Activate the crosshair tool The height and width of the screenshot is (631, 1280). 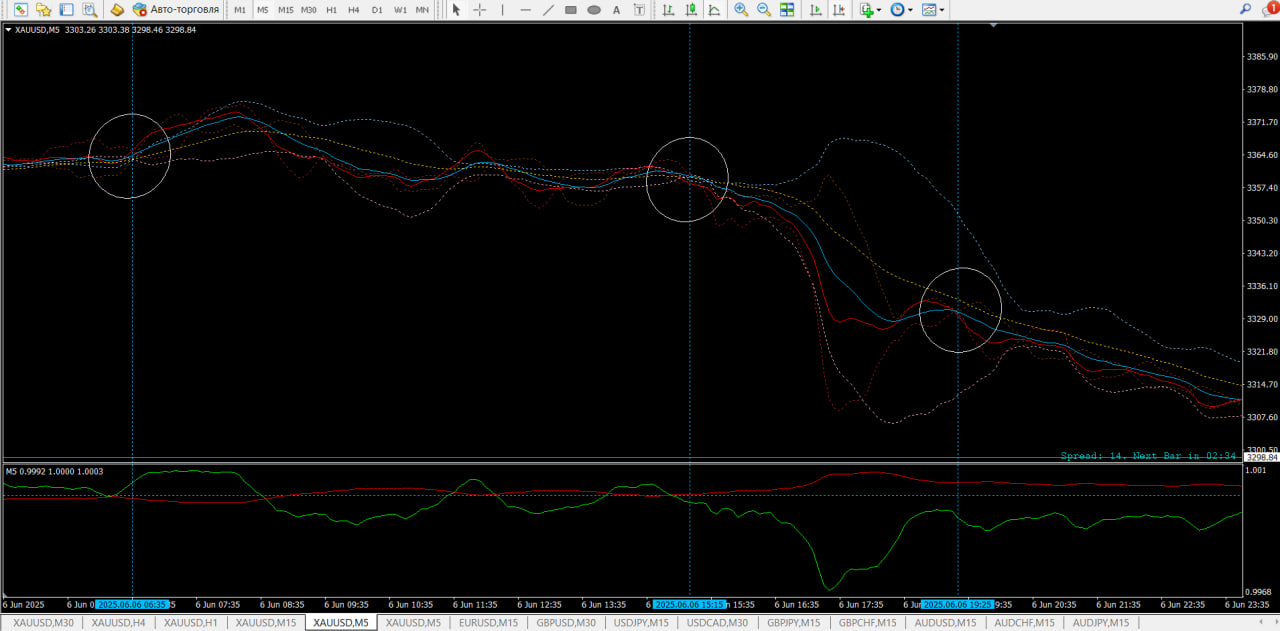480,10
